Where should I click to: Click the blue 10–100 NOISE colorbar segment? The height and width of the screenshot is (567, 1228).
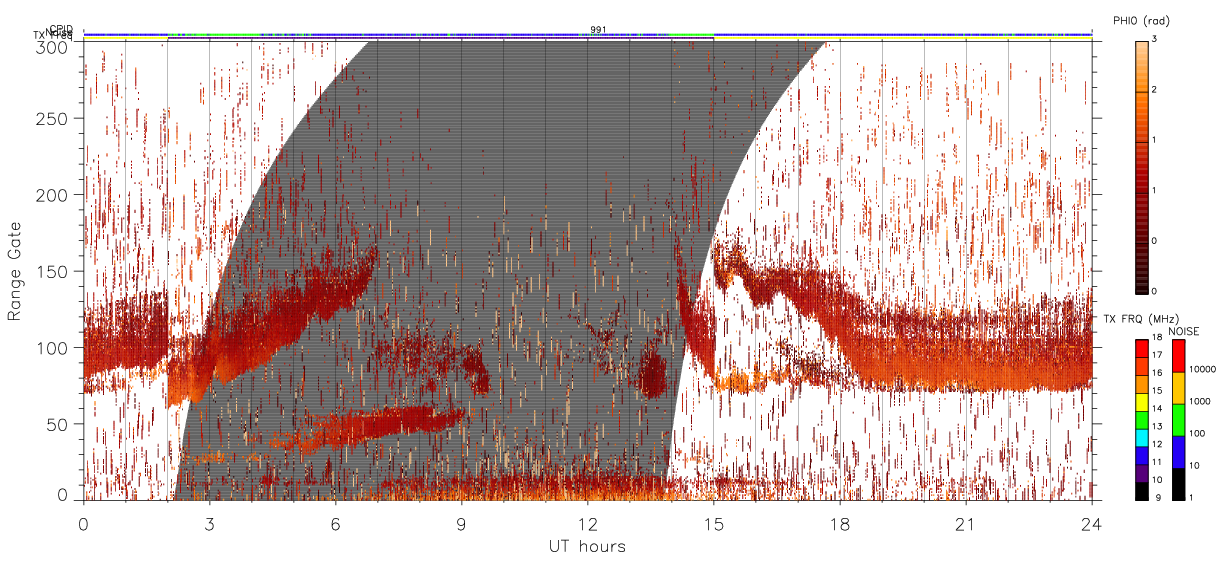click(x=1179, y=451)
